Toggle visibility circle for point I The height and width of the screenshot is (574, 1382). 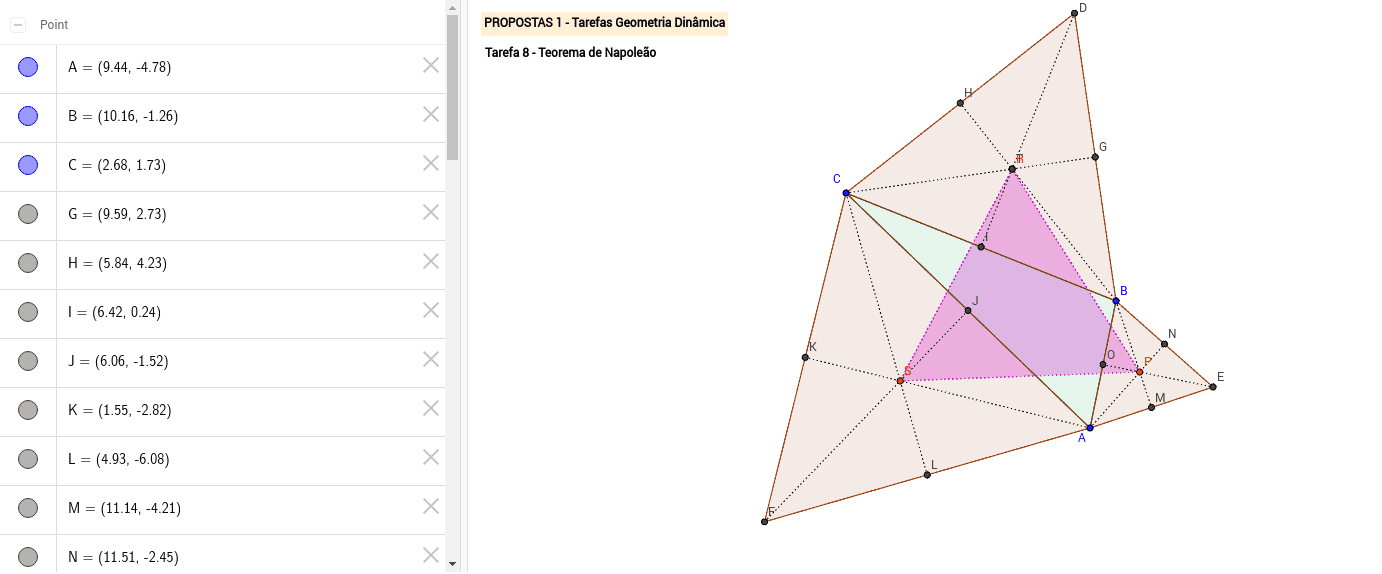pos(28,312)
